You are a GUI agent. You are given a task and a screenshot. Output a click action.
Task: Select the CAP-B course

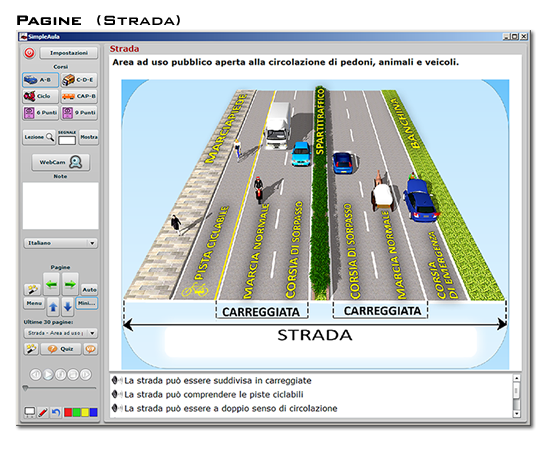click(79, 96)
